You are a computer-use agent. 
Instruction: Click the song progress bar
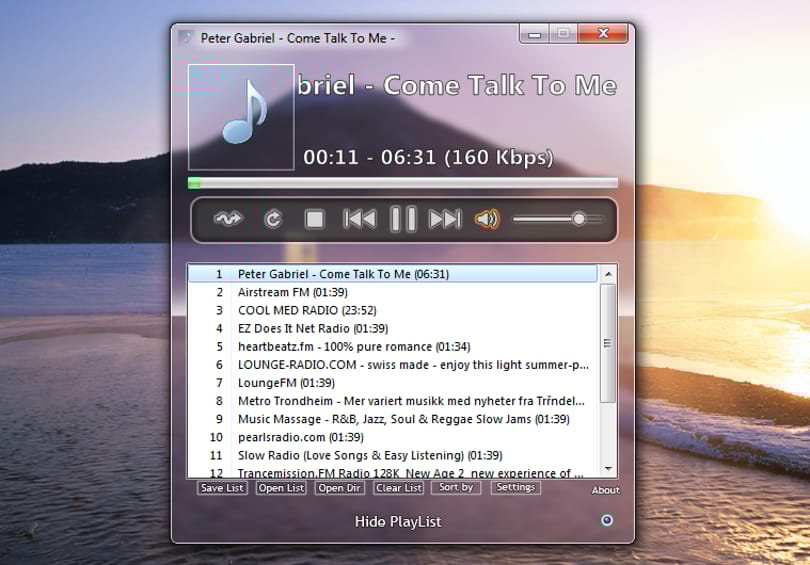tap(403, 183)
